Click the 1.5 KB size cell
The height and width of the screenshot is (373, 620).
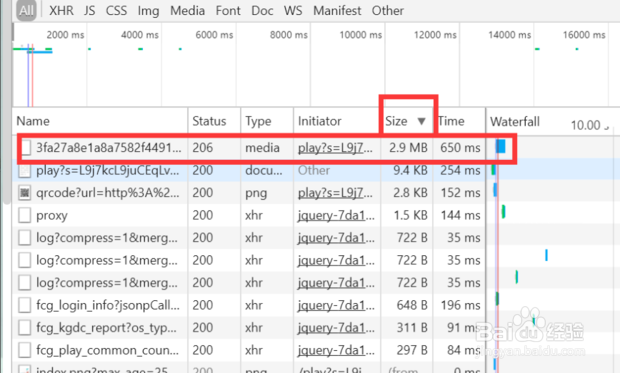pos(410,216)
